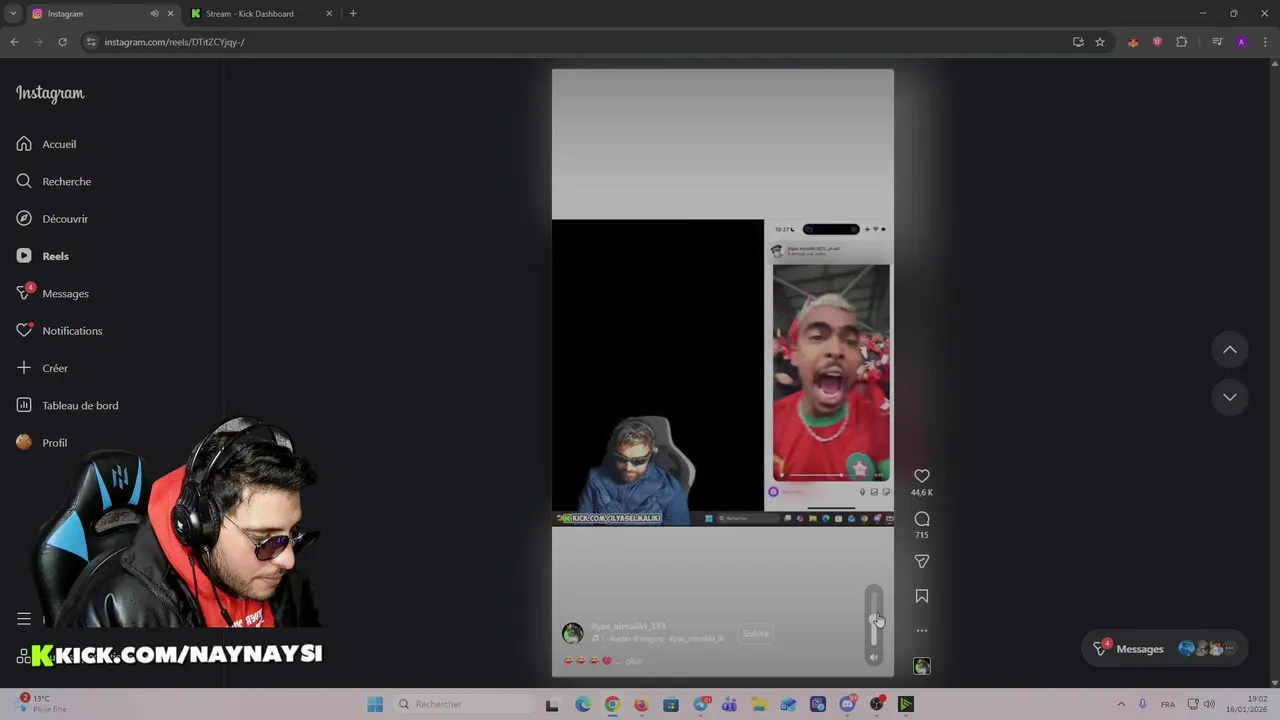Open the Instagram logo home link
This screenshot has height=720, width=1280.
coord(50,93)
